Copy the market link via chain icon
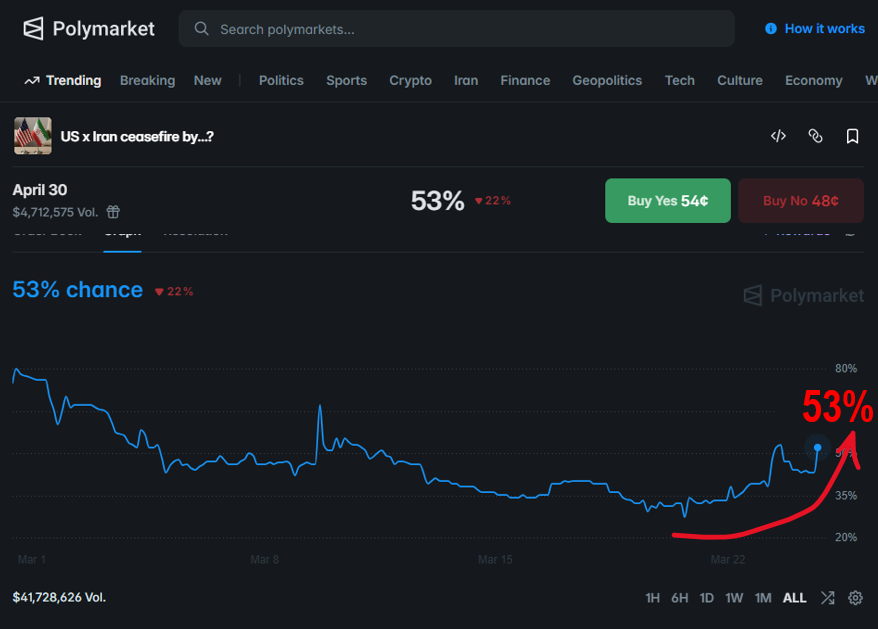The width and height of the screenshot is (878, 629). click(815, 136)
